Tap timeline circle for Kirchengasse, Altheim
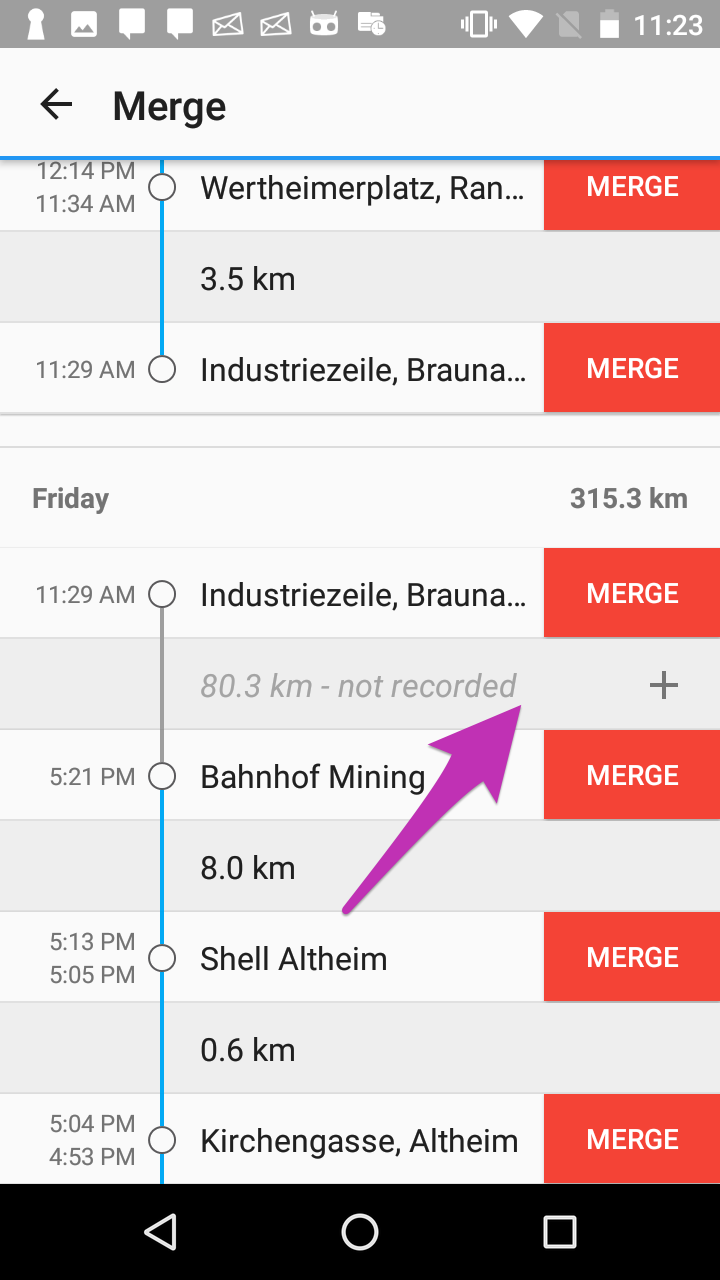 click(x=162, y=1140)
